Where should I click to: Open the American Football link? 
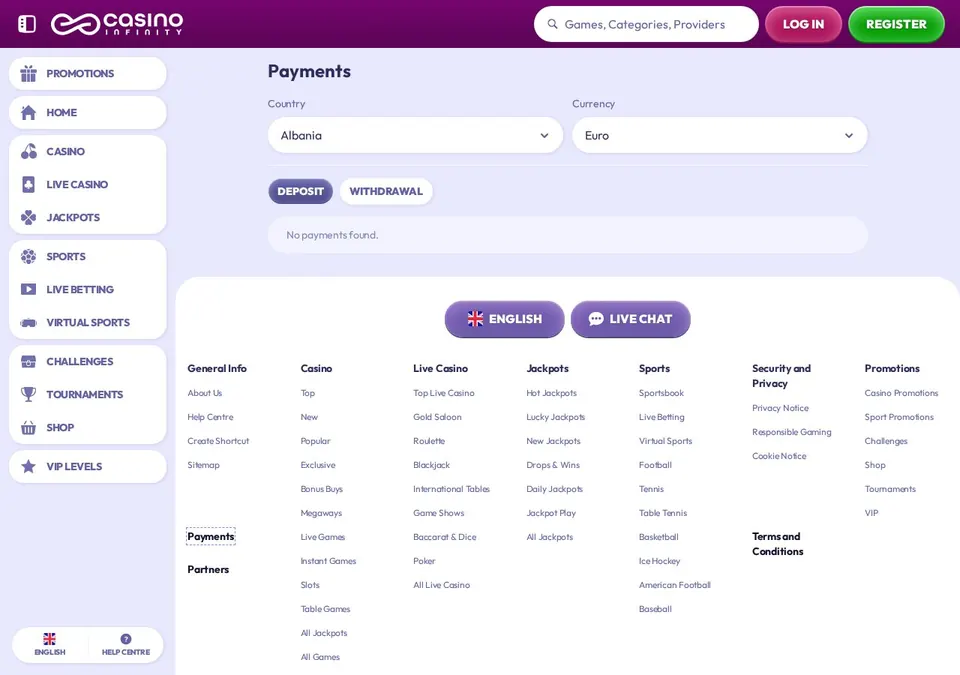coord(675,585)
